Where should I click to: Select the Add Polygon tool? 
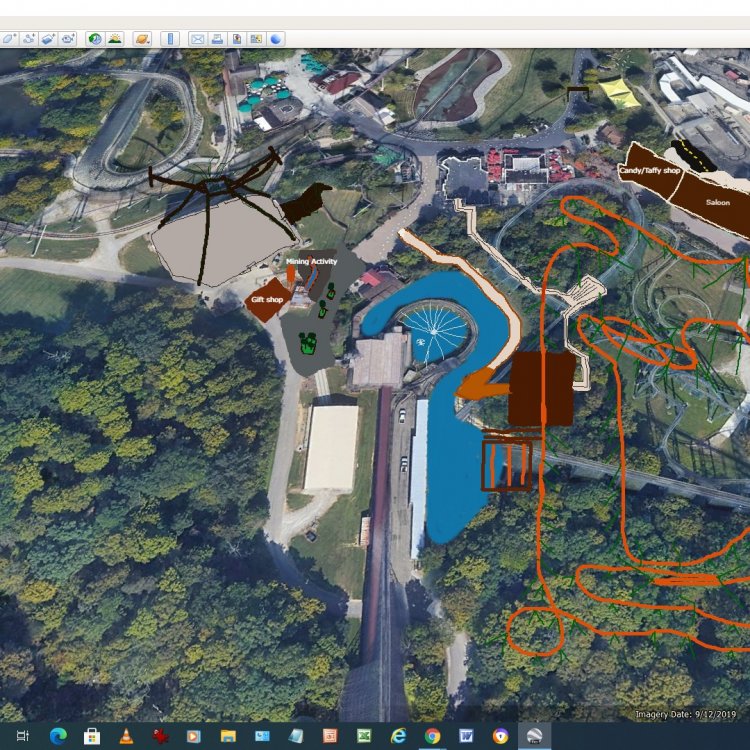click(x=9, y=39)
